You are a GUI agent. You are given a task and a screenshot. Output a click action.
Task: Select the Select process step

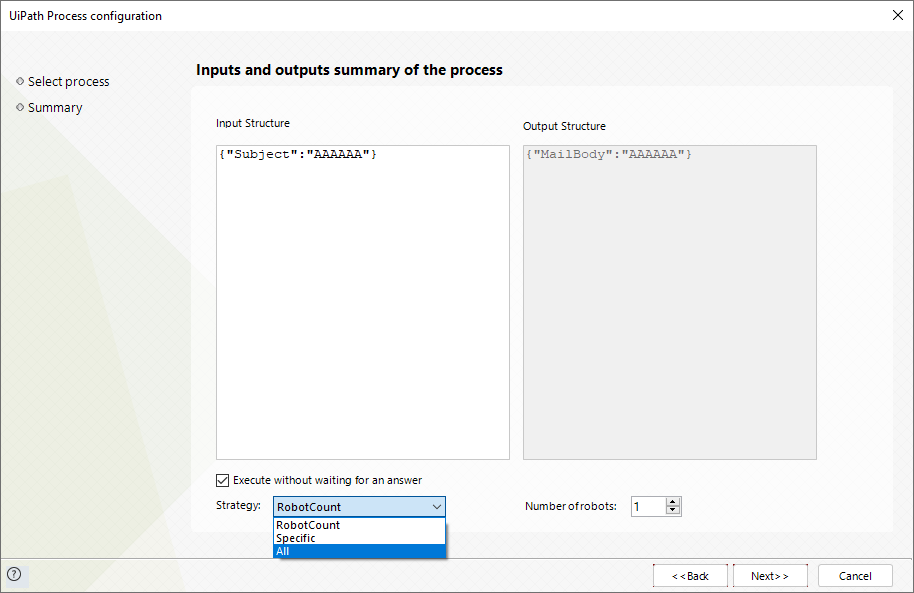click(x=68, y=82)
